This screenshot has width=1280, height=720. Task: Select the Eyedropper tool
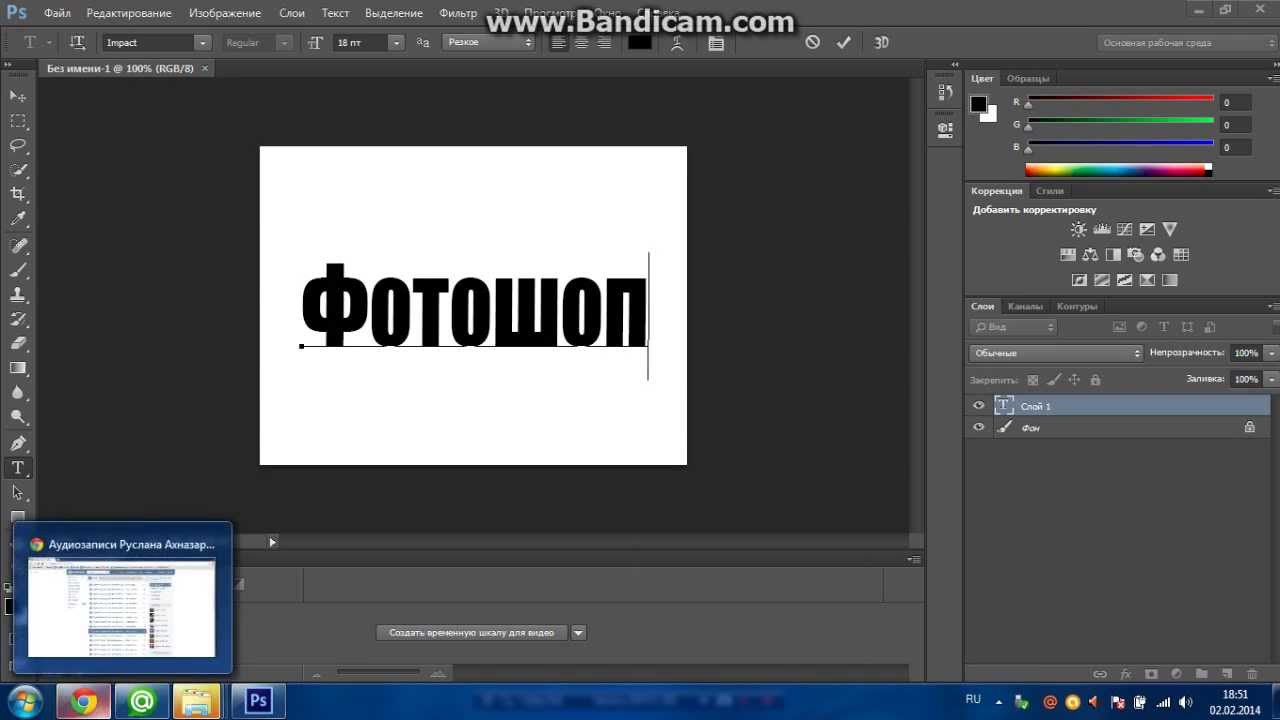18,219
